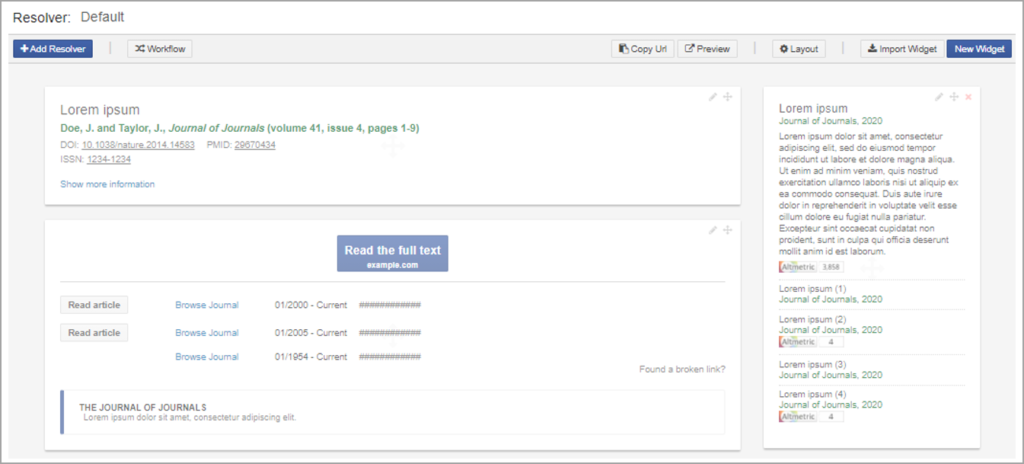Click move handle icon on citation widget

pos(728,97)
